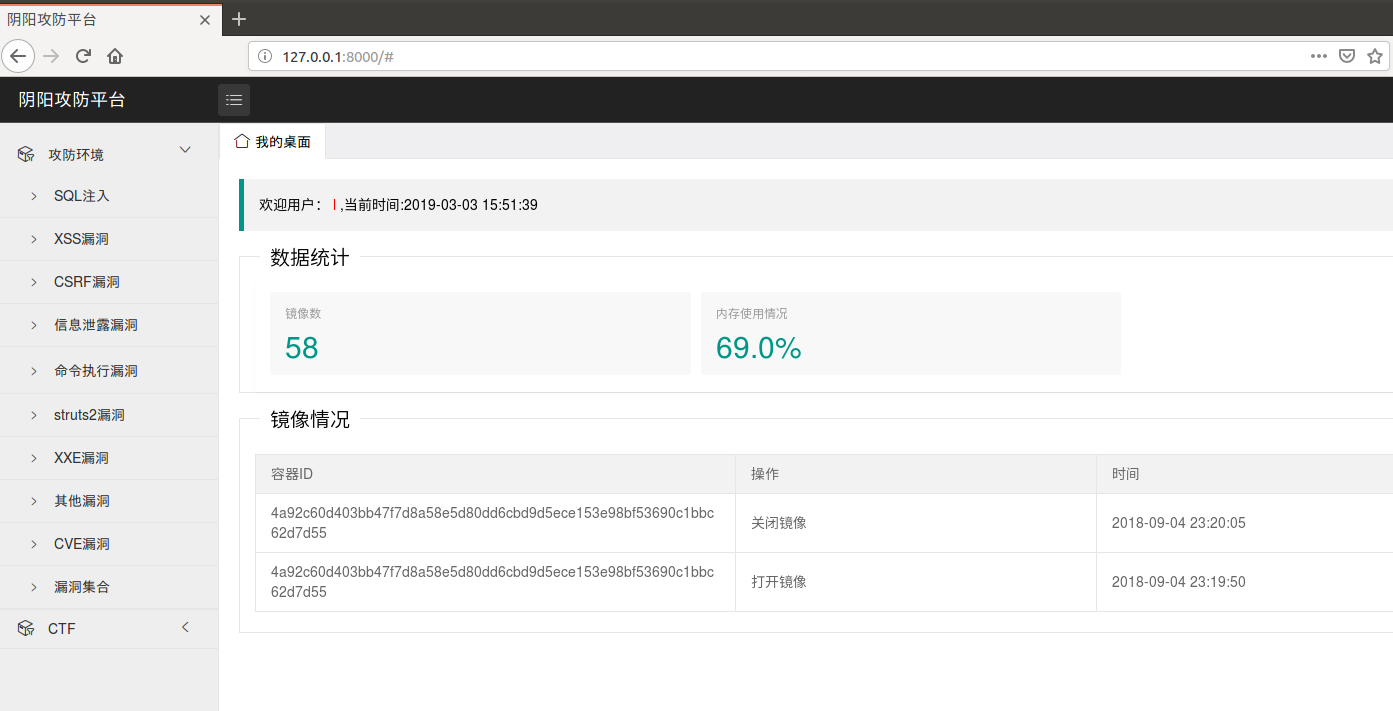Open the page actions three-dot menu
Viewport: 1393px width, 711px height.
[x=1319, y=56]
